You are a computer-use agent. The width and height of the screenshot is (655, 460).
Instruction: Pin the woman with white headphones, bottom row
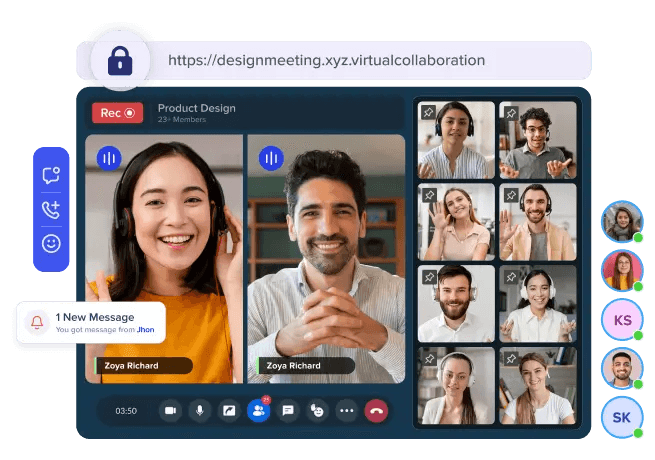(428, 358)
